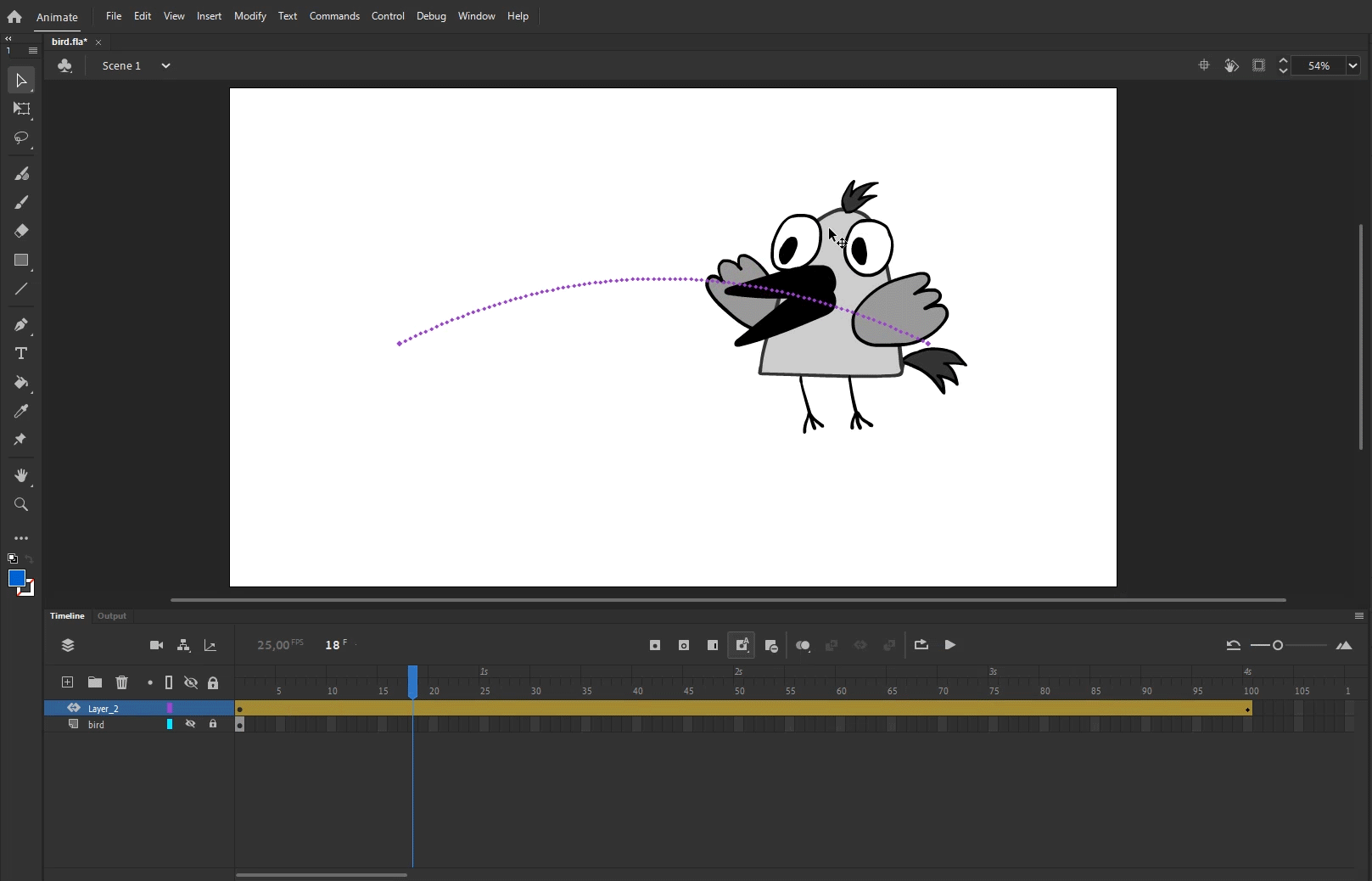
Task: Select the Free Transform tool
Action: (21, 109)
